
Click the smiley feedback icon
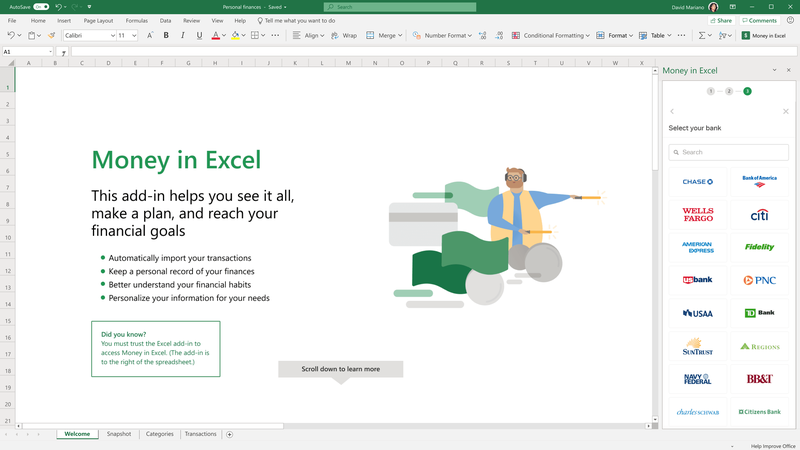(x=790, y=20)
